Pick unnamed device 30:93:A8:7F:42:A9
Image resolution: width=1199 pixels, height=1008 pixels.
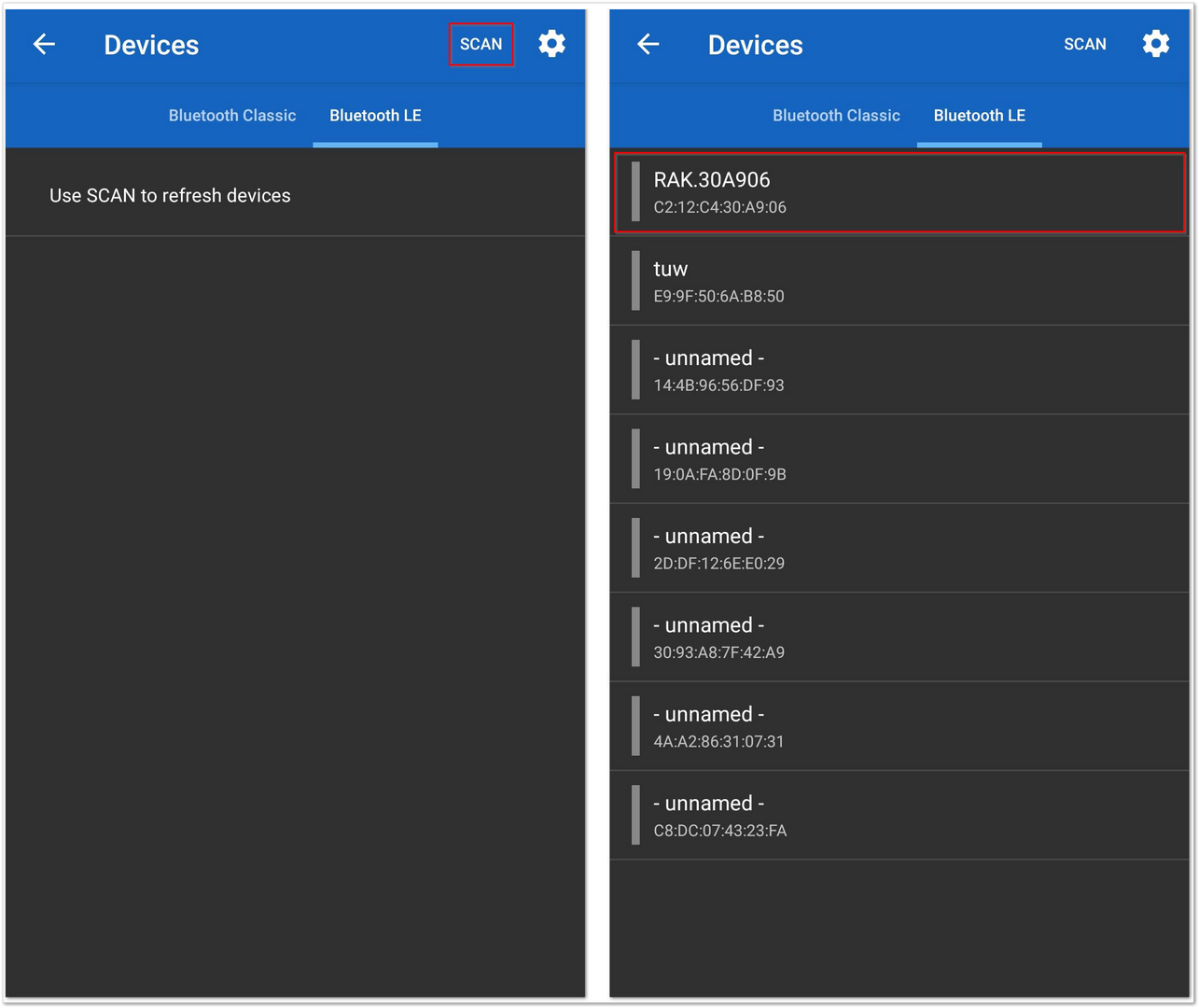click(x=899, y=637)
